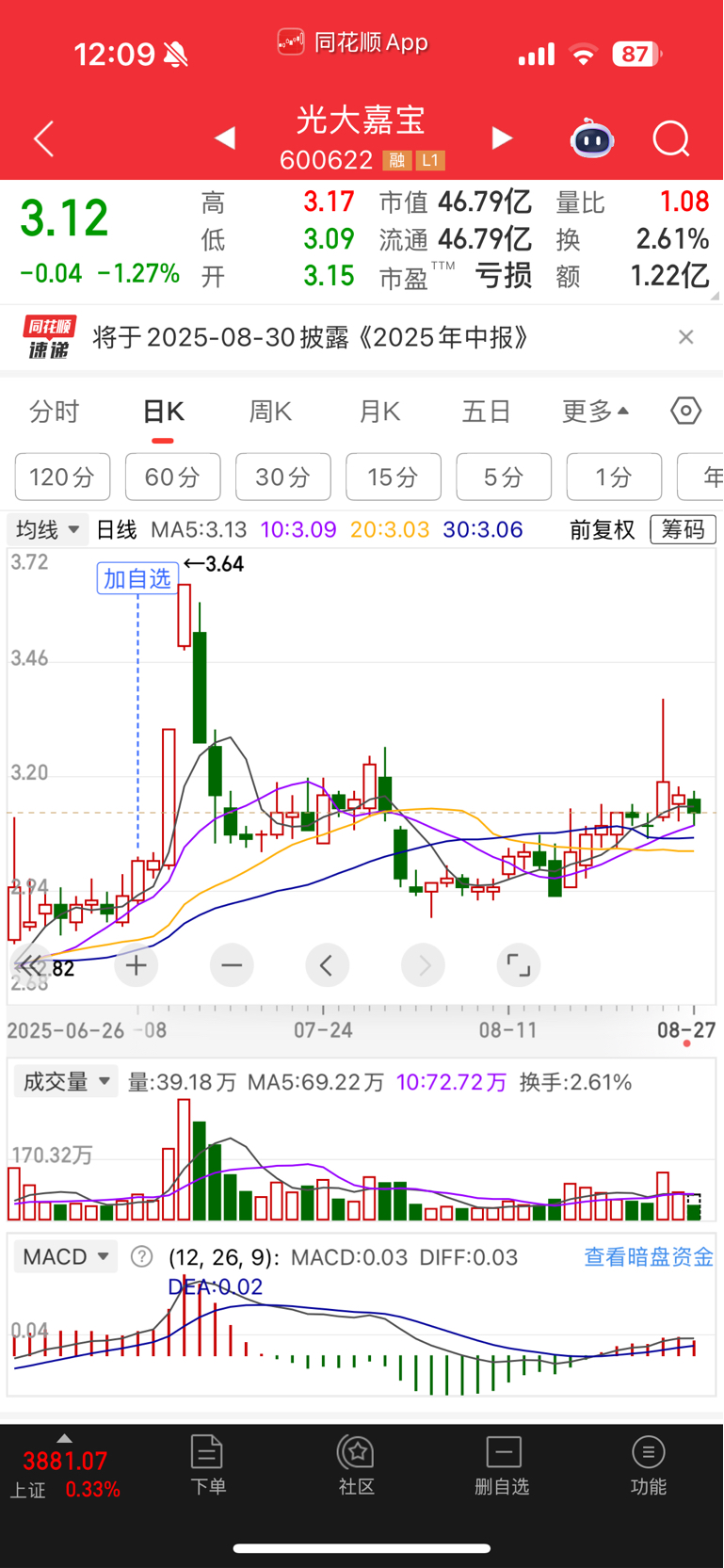Zoom in the chart with plus button
Viewport: 724px width, 1568px height.
(137, 965)
